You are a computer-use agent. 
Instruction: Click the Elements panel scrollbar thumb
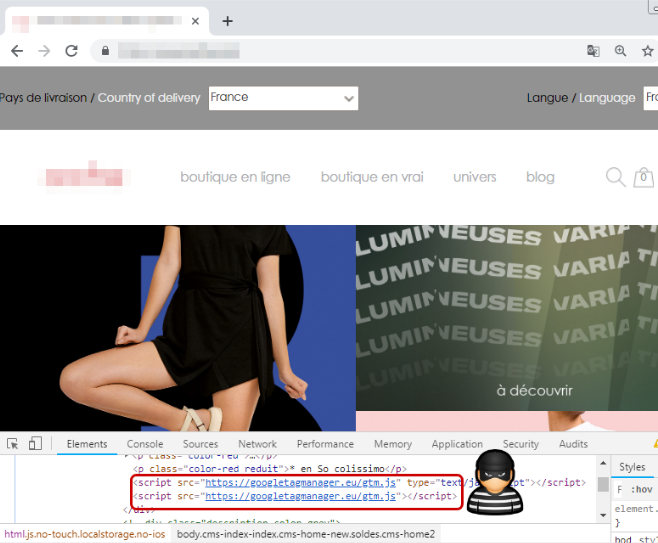click(x=603, y=484)
